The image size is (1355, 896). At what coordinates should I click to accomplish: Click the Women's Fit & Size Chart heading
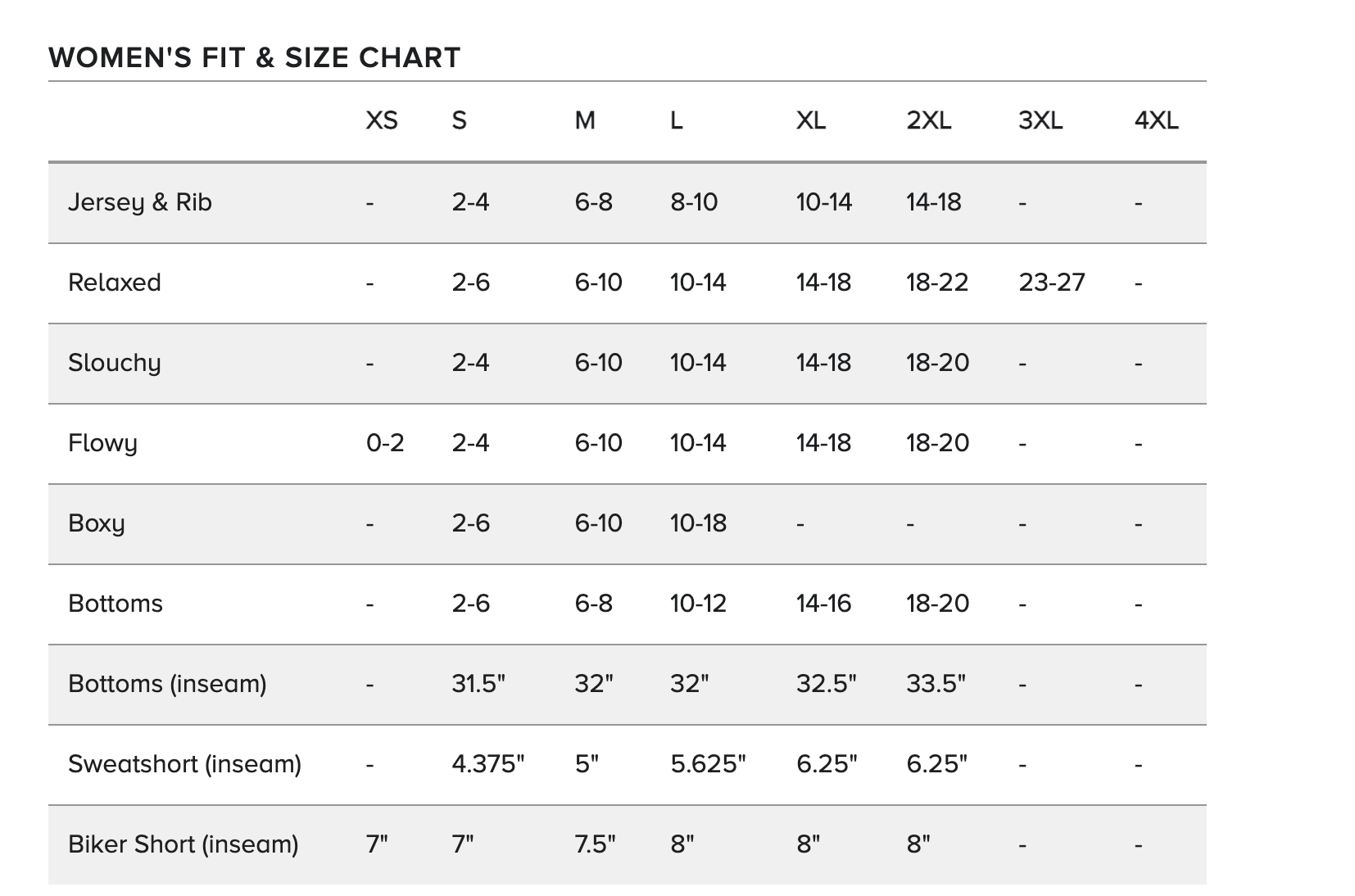click(x=254, y=57)
